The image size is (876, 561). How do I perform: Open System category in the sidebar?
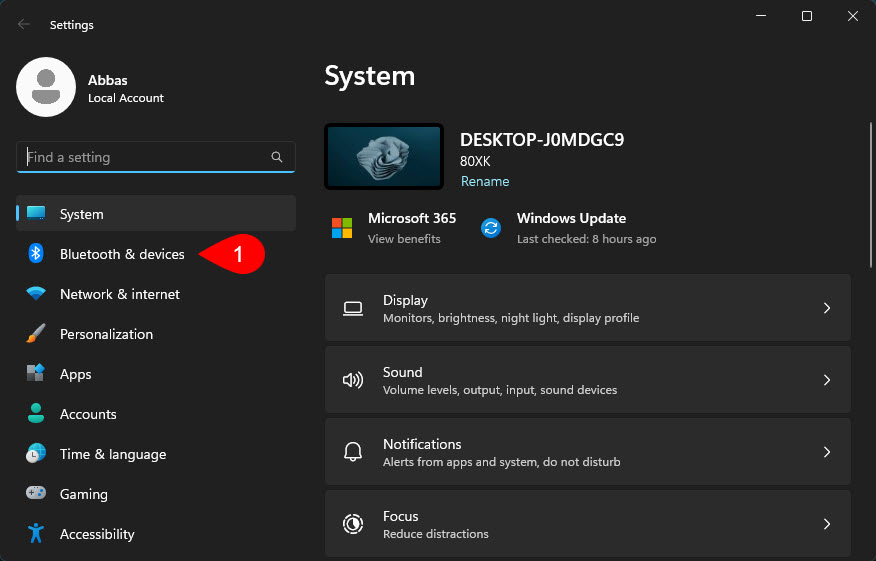click(82, 214)
